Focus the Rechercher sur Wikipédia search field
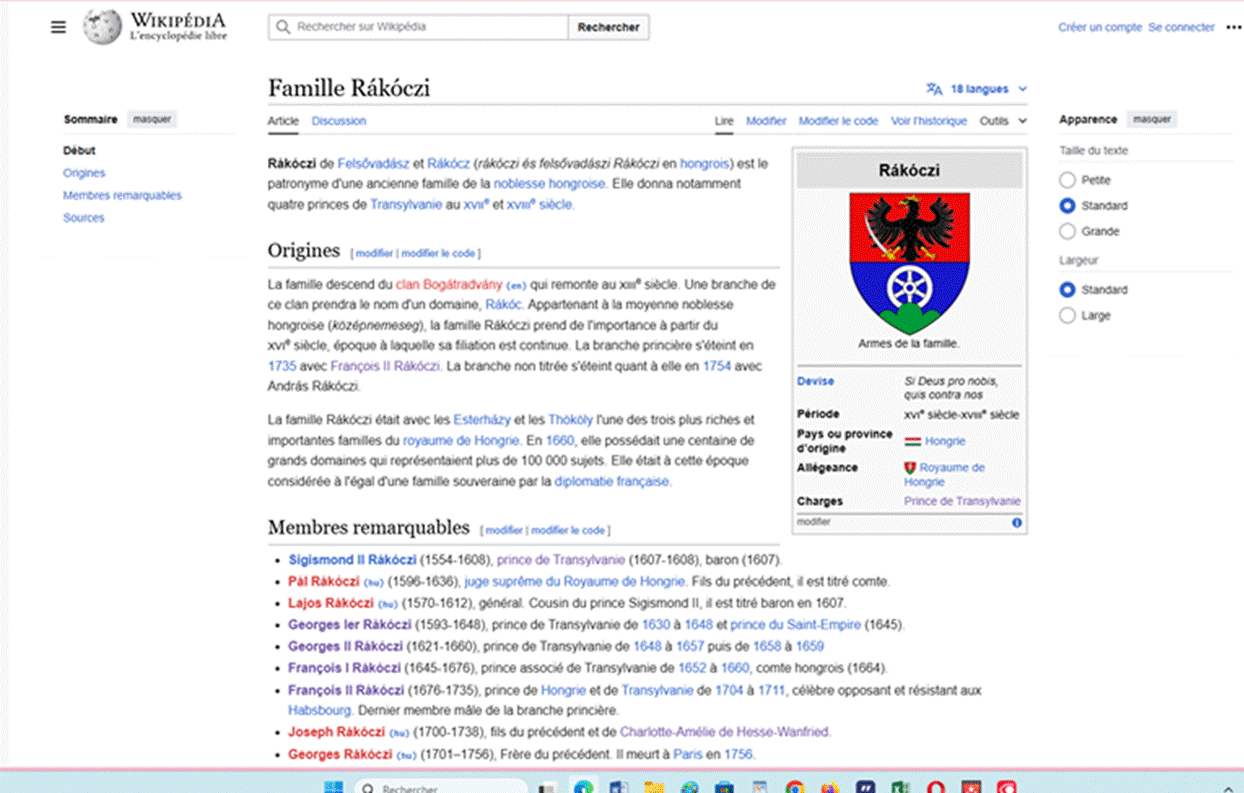1244x793 pixels. click(418, 27)
